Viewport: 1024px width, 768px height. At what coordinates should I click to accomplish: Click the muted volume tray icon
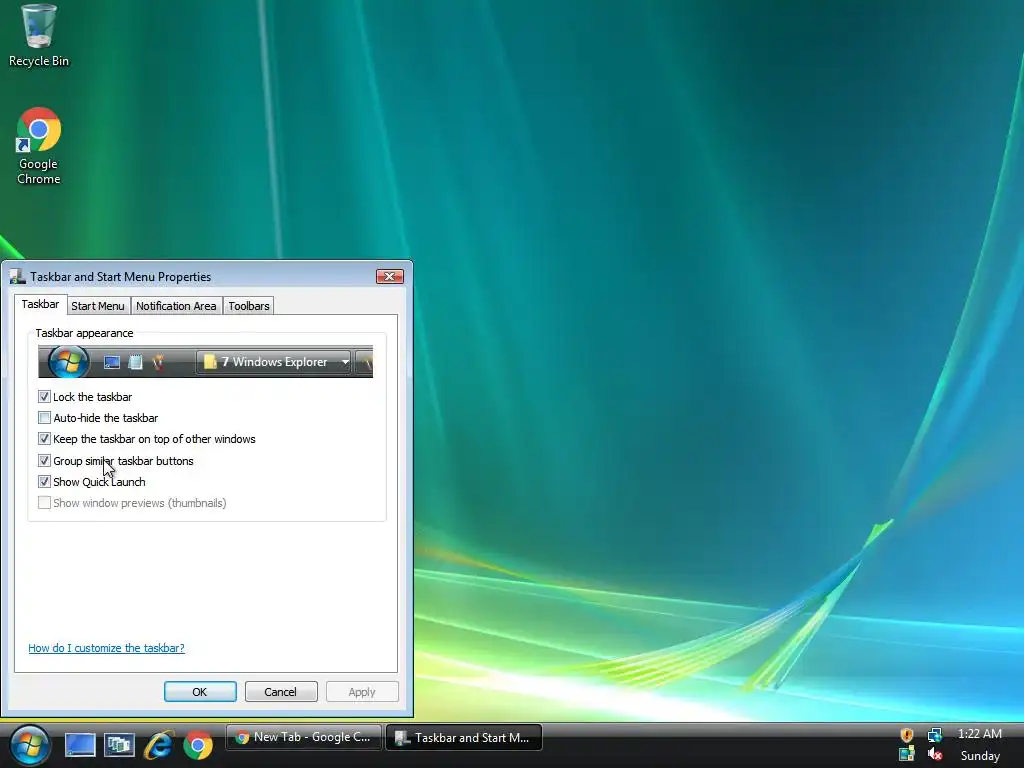point(935,754)
